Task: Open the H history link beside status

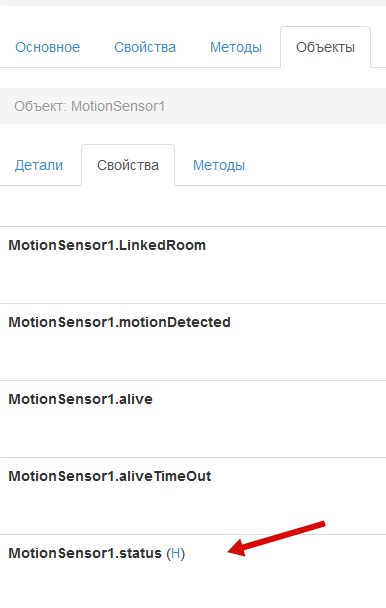Action: point(176,553)
